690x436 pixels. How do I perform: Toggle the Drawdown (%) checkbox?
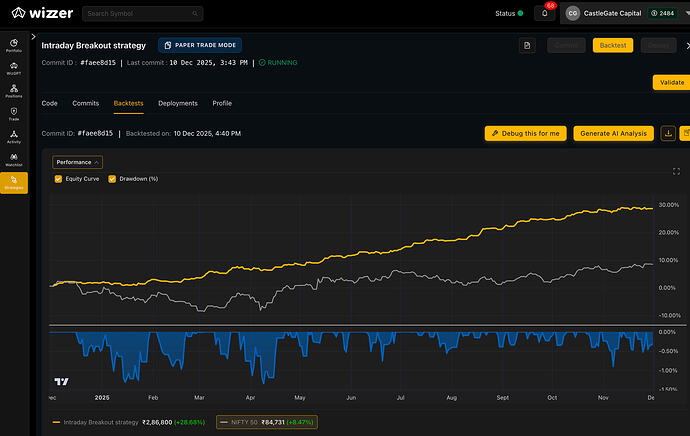coord(112,179)
